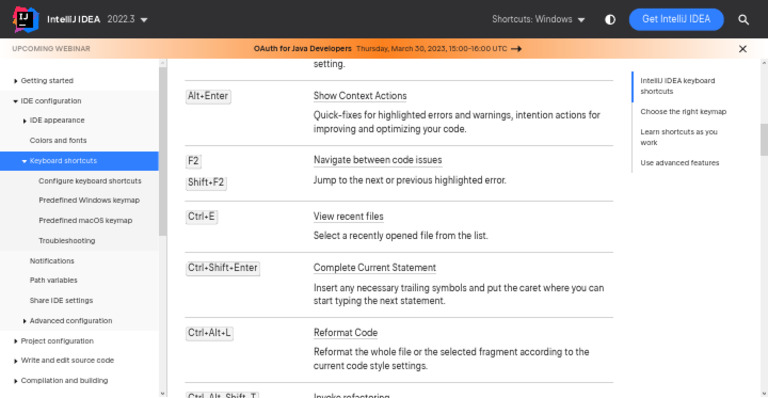Open Predefined macOS keymap page
768x398 pixels.
click(85, 221)
